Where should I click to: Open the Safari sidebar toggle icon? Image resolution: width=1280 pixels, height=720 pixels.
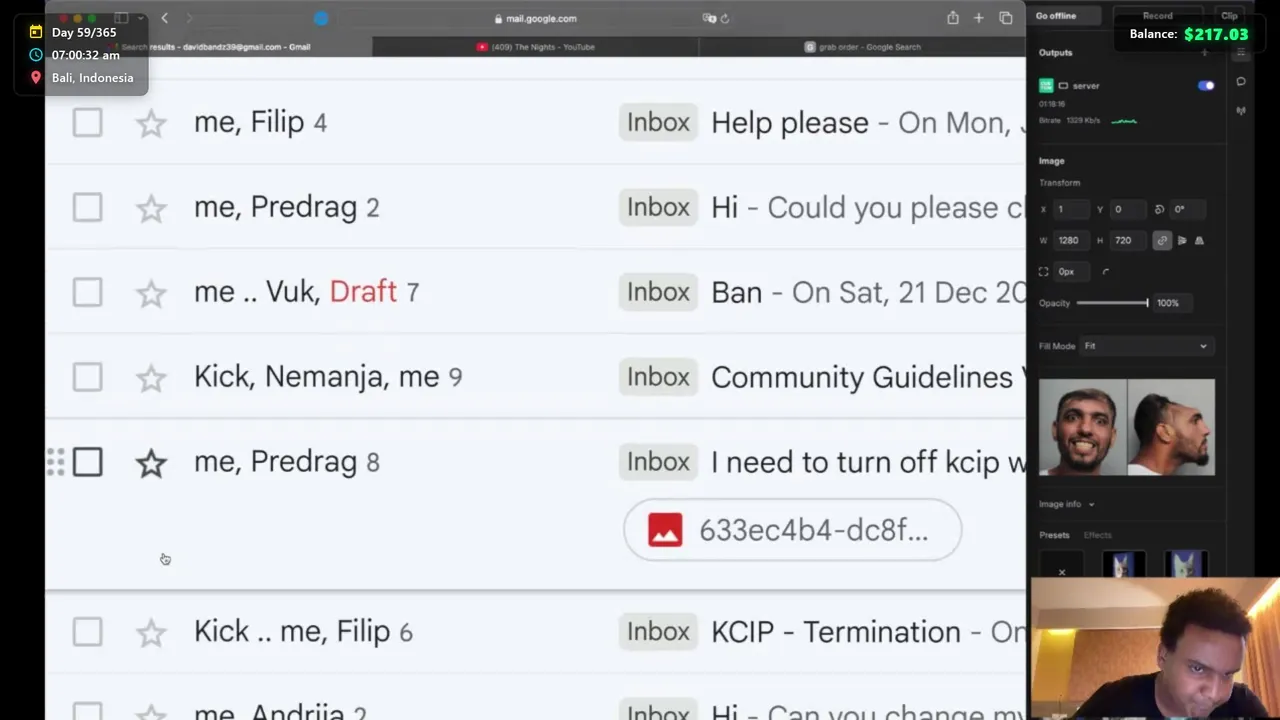tap(121, 18)
